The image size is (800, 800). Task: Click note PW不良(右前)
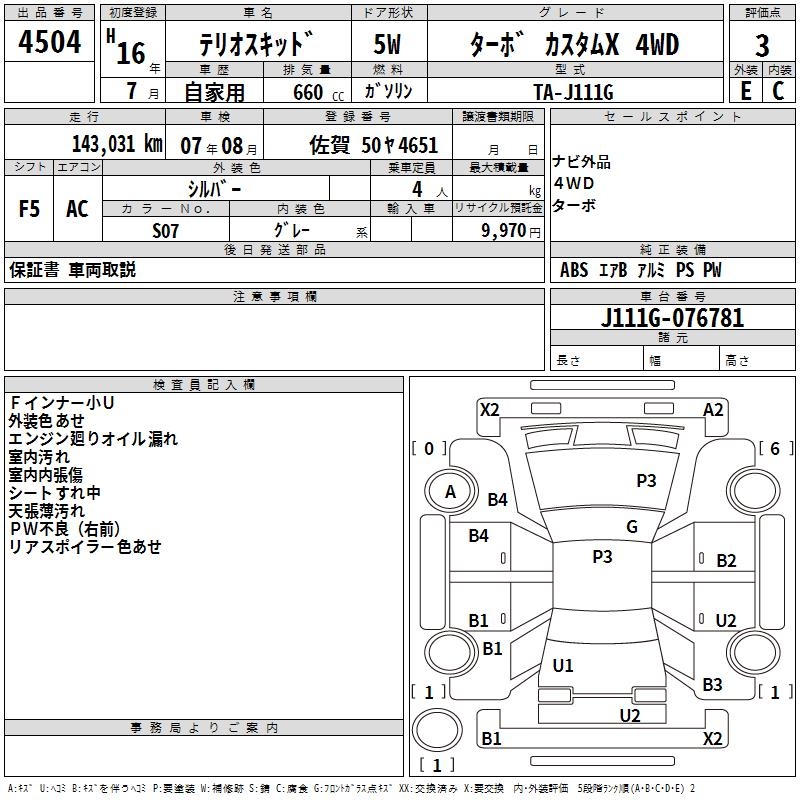[65, 529]
